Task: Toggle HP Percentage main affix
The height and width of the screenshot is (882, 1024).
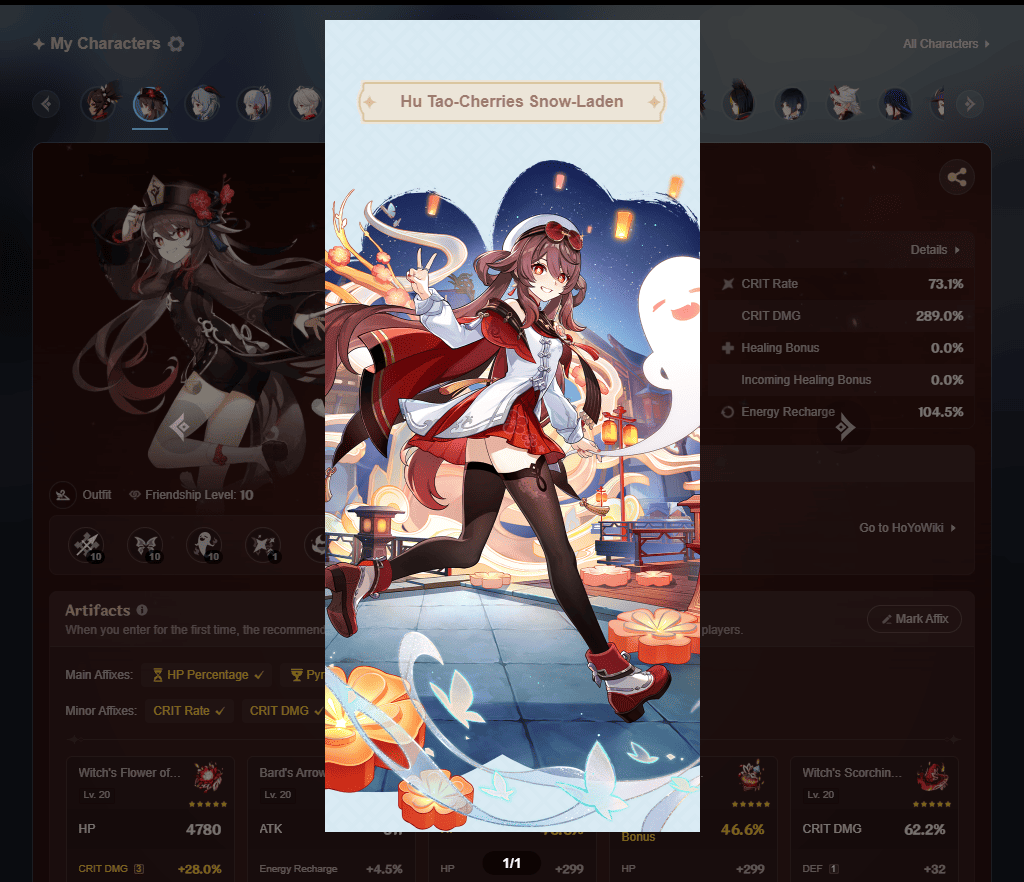Action: coord(208,675)
